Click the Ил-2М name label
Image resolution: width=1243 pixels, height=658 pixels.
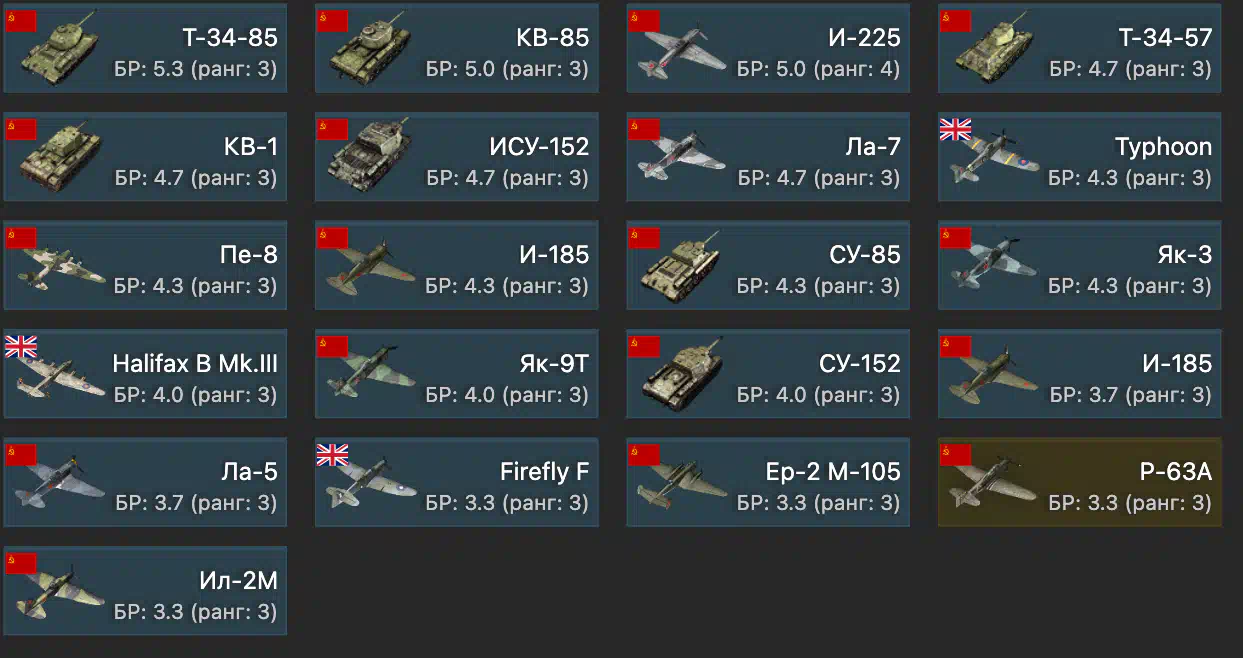pyautogui.click(x=238, y=580)
